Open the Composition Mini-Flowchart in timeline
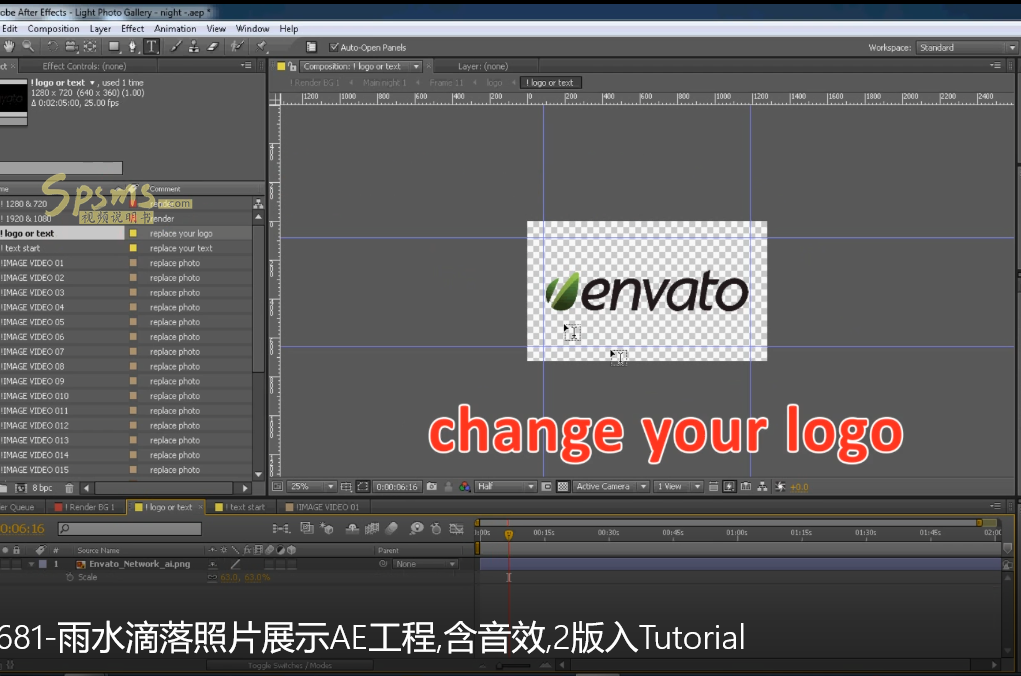This screenshot has width=1021, height=676. point(281,529)
